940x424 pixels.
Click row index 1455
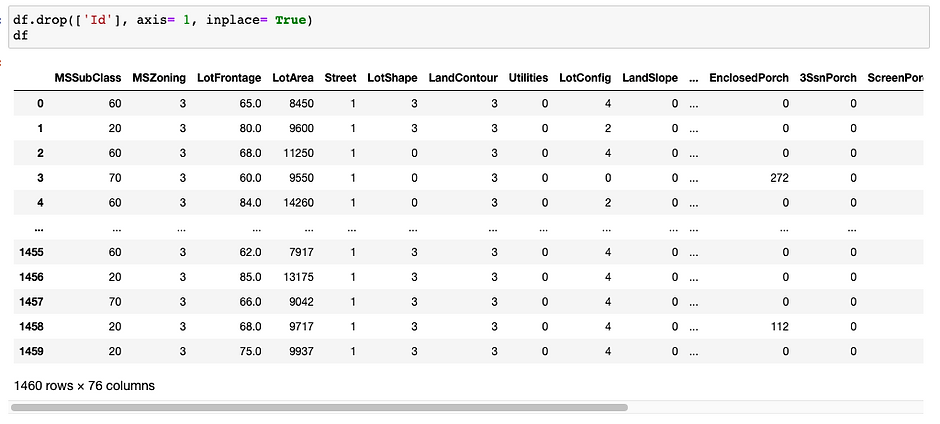click(31, 252)
